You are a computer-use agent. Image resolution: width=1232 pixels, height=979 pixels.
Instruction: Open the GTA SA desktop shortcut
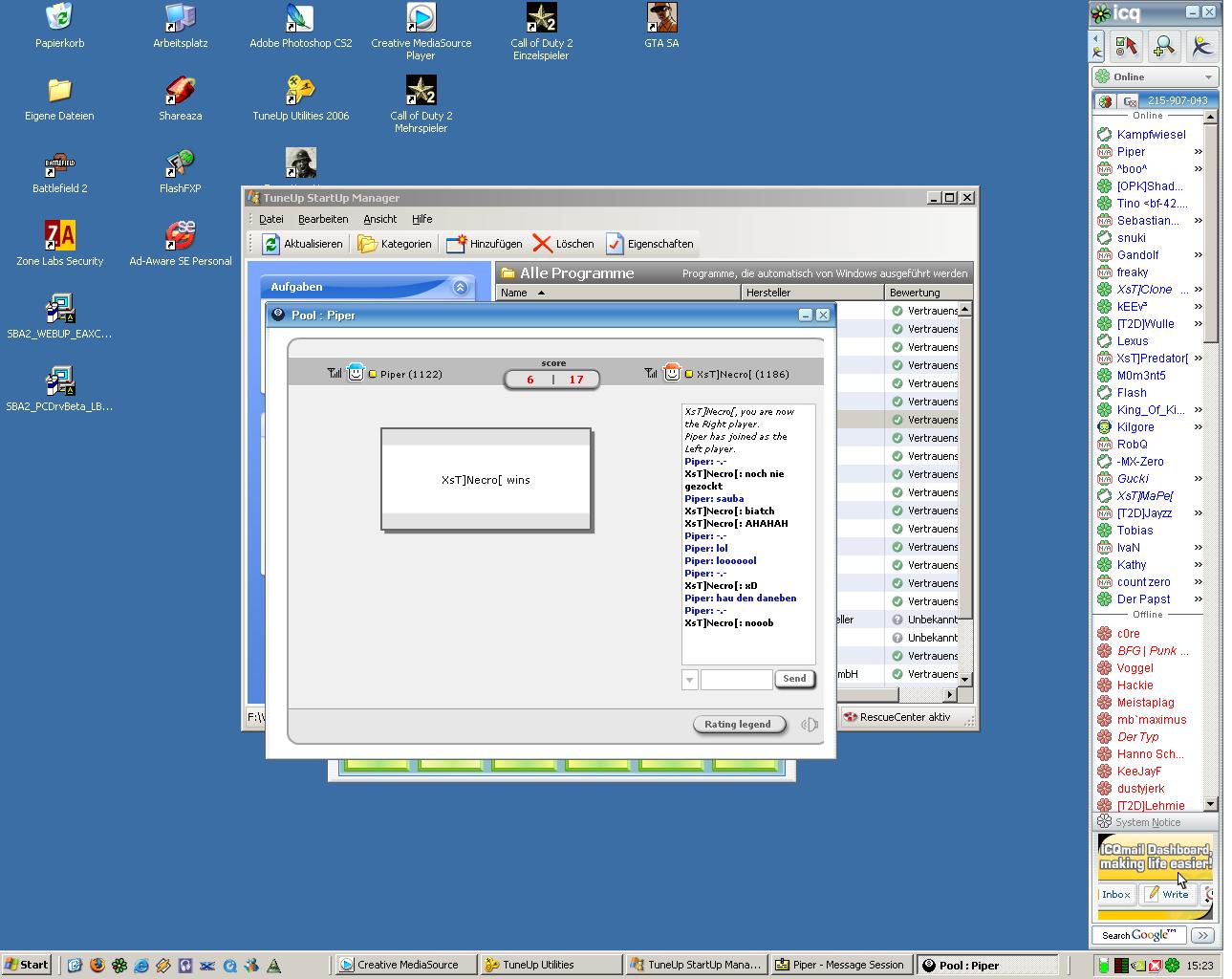(x=661, y=27)
